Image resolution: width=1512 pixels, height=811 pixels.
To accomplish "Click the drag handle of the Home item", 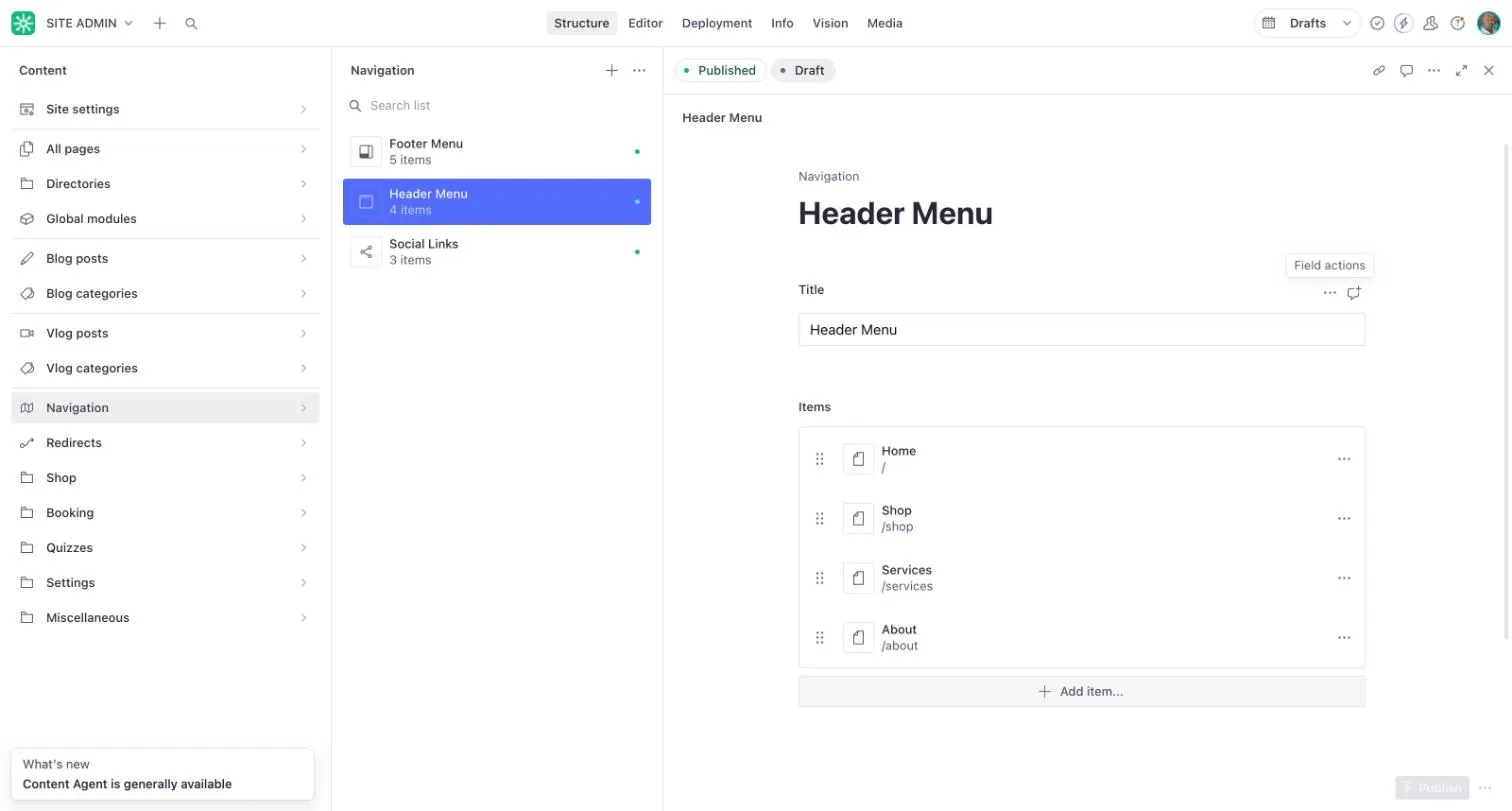I will click(820, 459).
